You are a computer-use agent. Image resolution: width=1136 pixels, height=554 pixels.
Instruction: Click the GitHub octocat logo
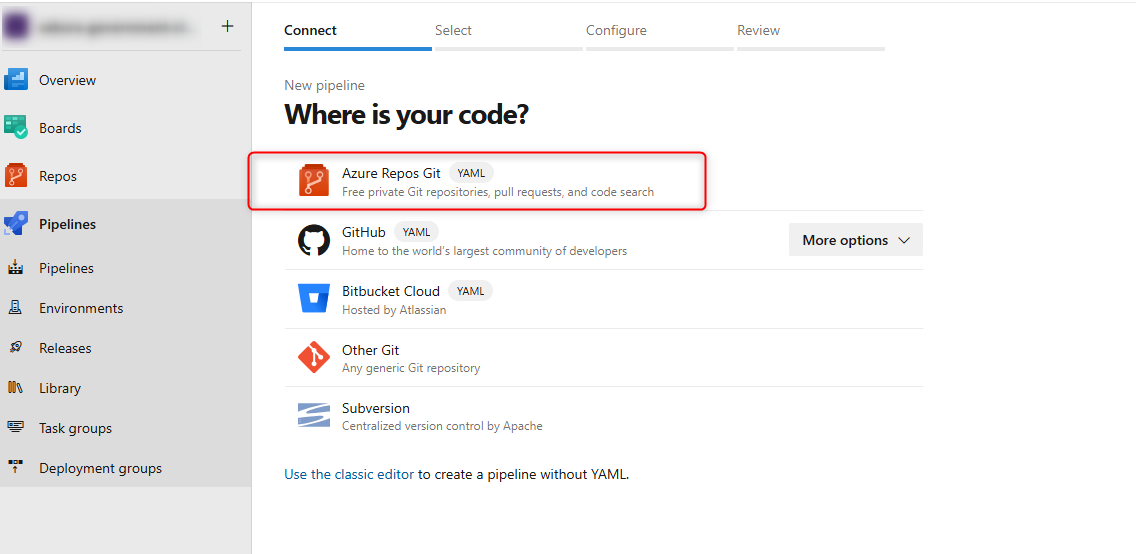314,240
